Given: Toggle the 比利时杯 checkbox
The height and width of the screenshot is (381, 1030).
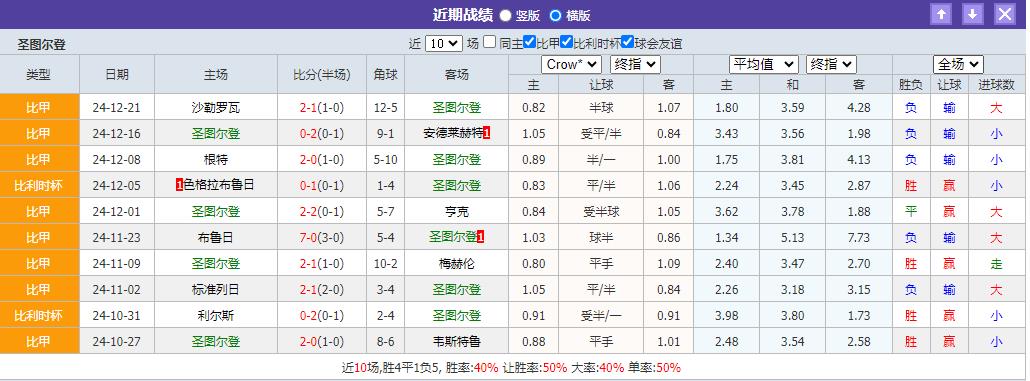Looking at the screenshot, I should [x=567, y=42].
